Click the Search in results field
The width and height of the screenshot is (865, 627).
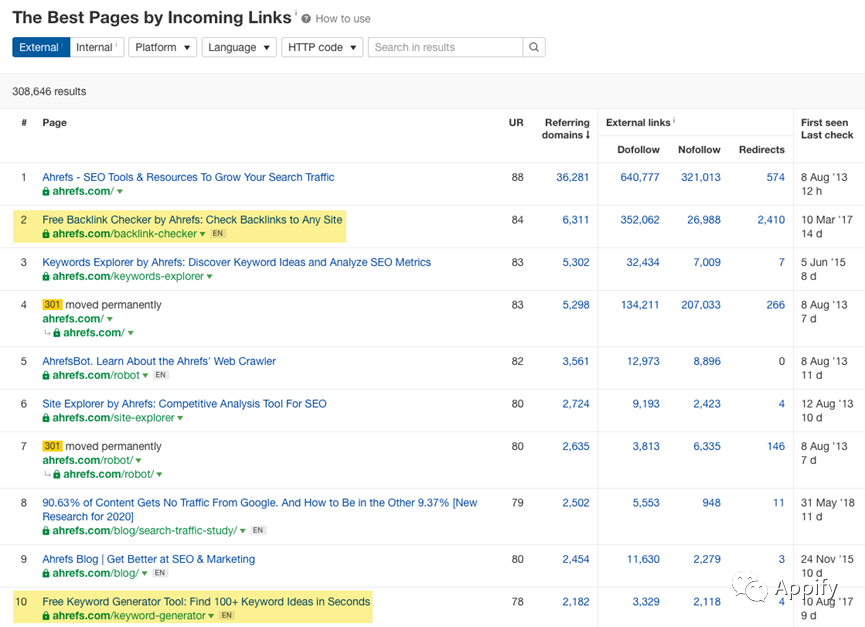[445, 47]
